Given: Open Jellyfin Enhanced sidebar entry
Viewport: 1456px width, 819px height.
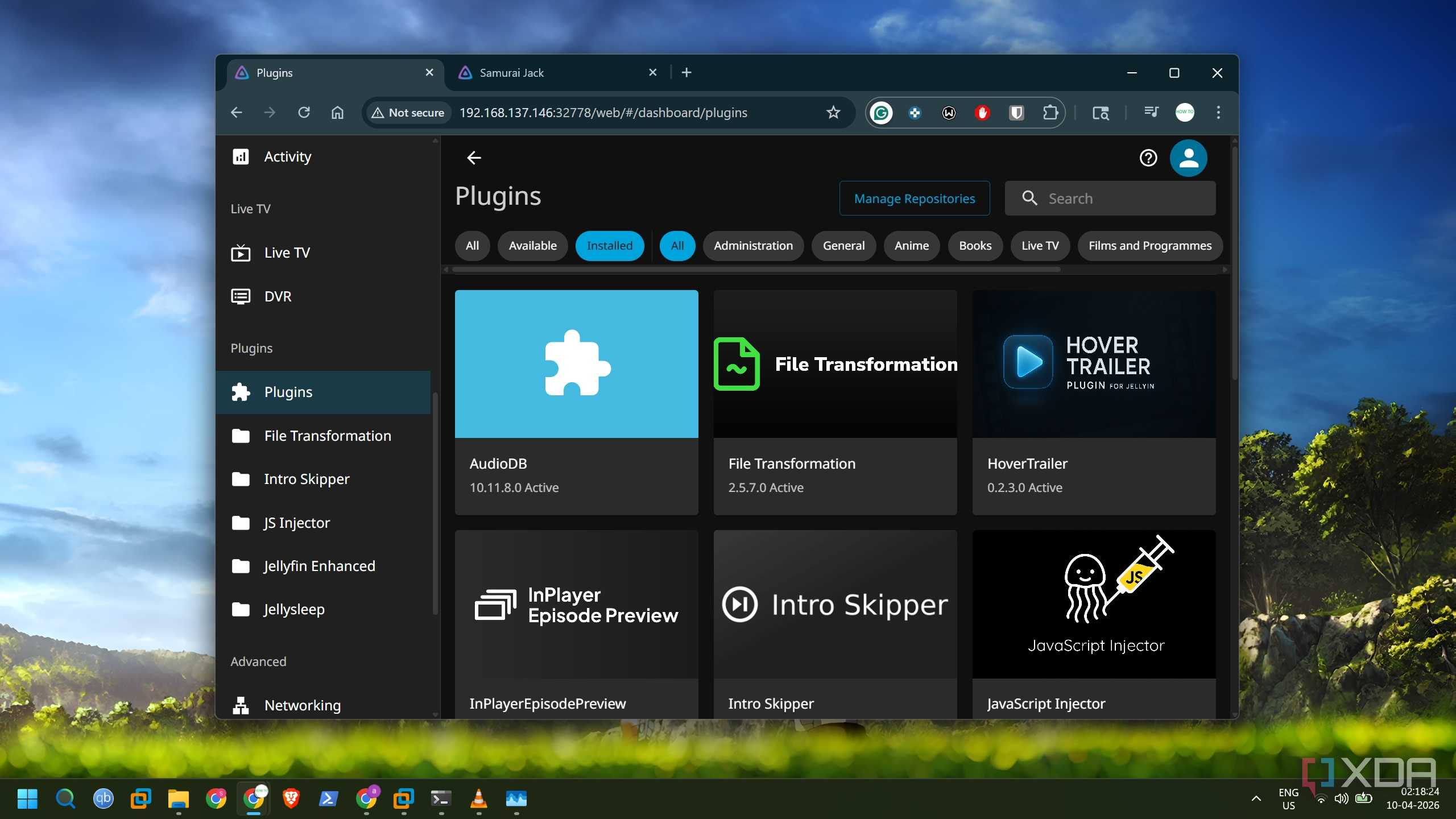Looking at the screenshot, I should (x=322, y=566).
